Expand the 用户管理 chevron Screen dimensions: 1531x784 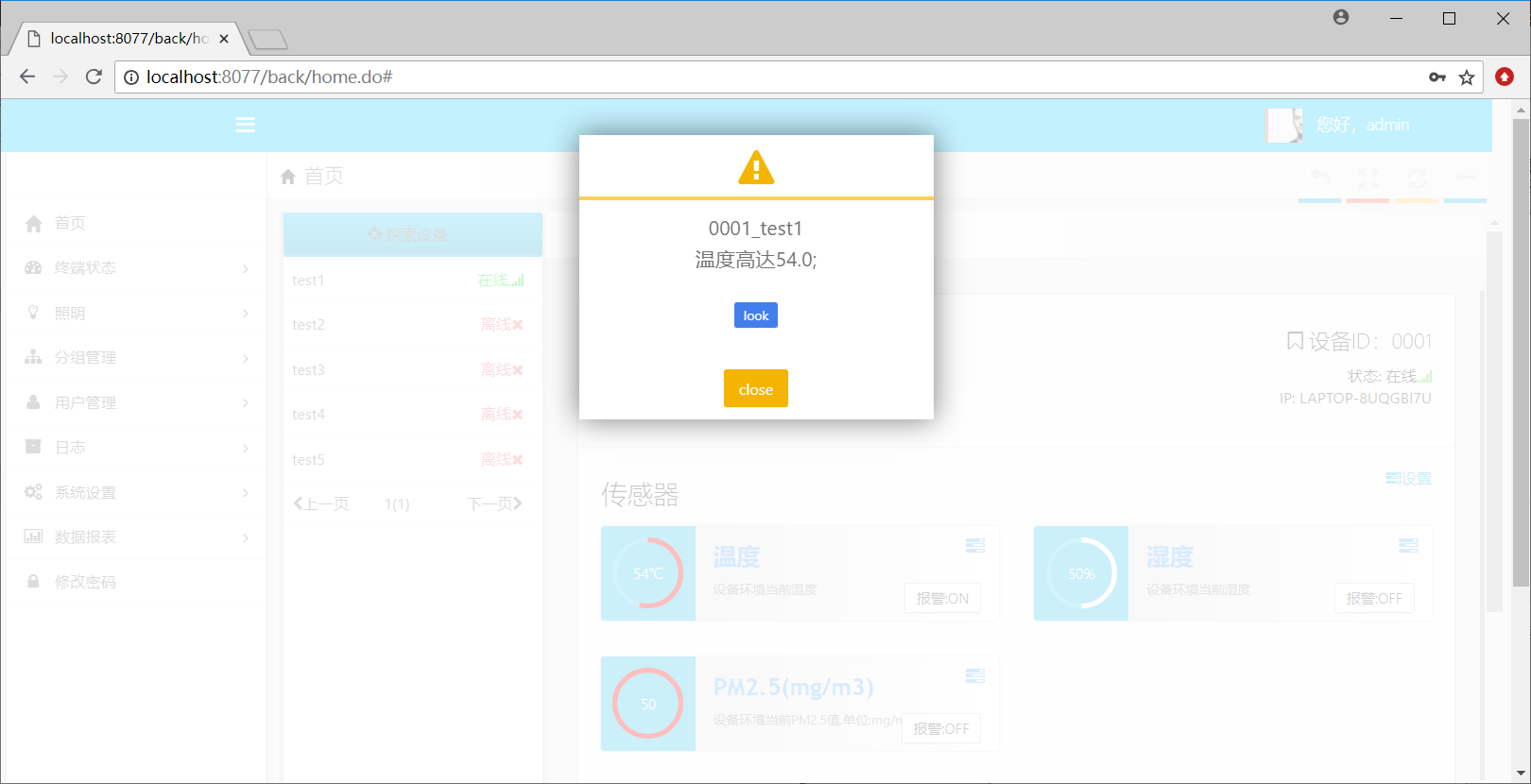[x=246, y=403]
